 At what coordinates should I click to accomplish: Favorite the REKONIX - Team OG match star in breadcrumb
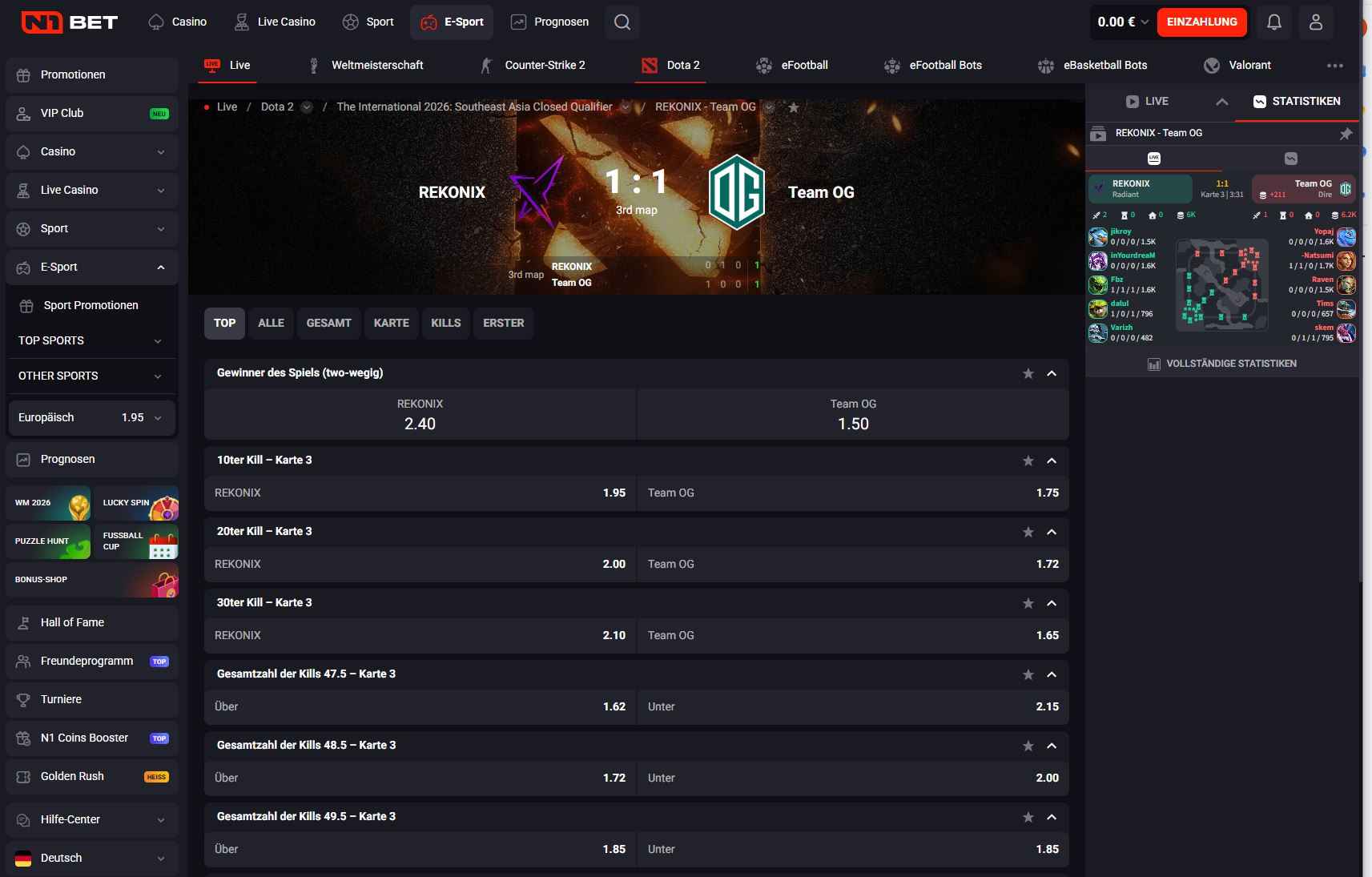click(793, 107)
